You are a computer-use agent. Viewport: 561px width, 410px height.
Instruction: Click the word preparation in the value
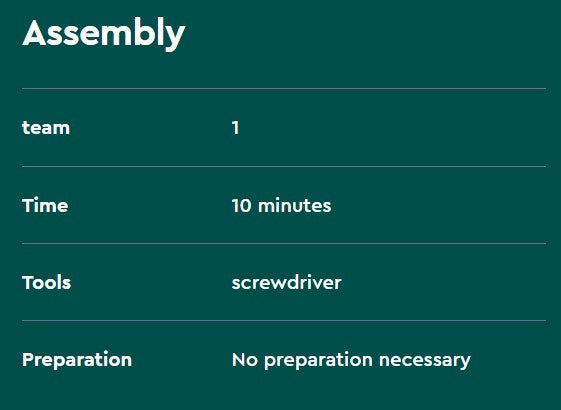tap(318, 361)
